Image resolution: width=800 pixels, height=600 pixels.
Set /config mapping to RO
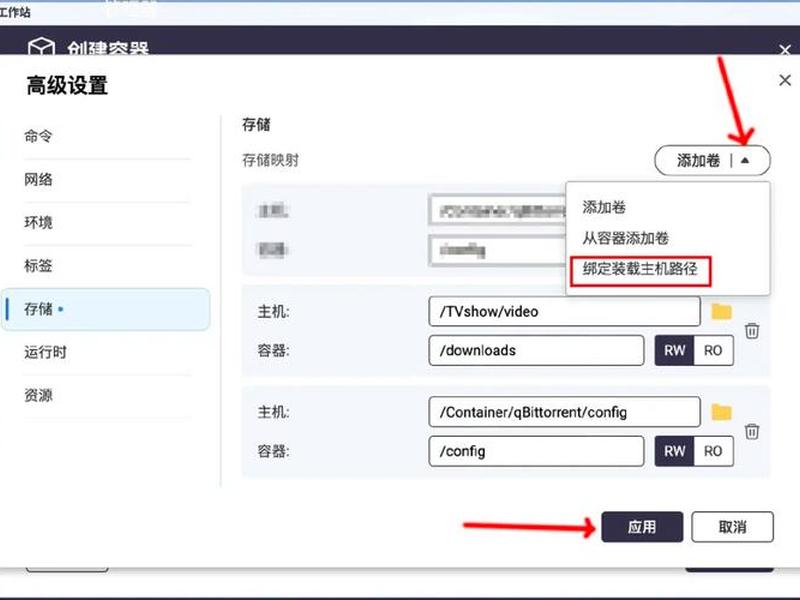tap(713, 451)
